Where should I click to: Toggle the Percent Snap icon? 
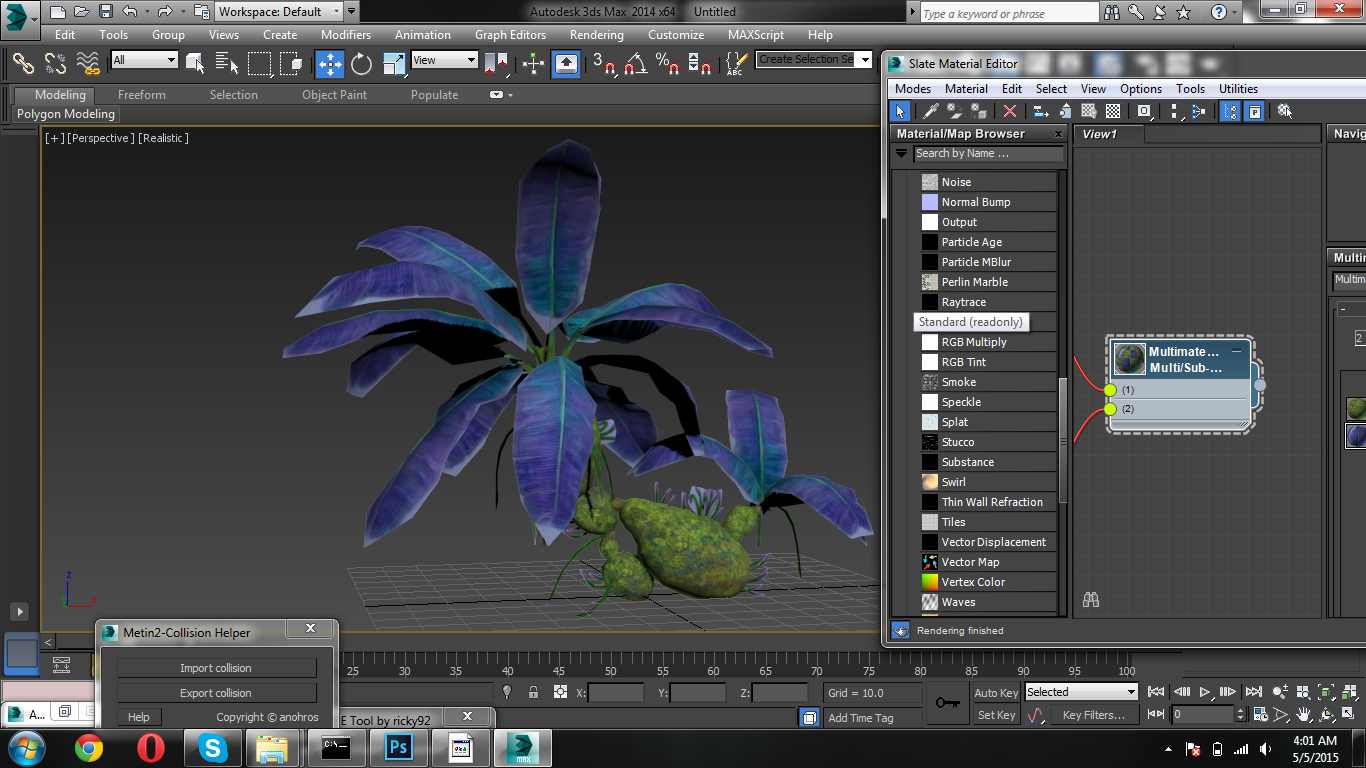tap(667, 64)
